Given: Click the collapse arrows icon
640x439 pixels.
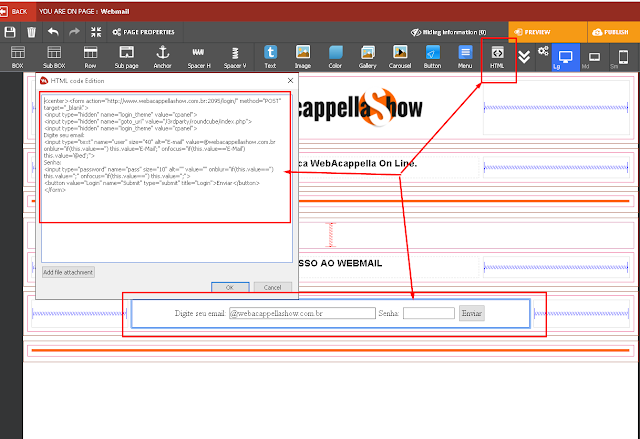Looking at the screenshot, I should 96,32.
